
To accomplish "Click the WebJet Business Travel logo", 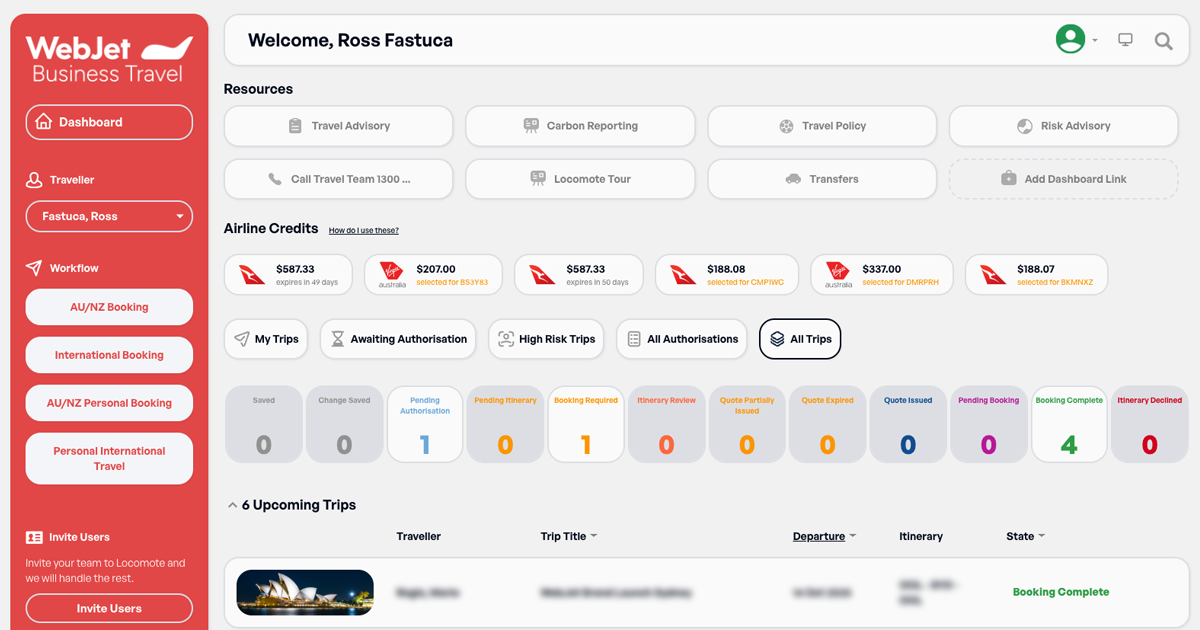I will tap(109, 60).
